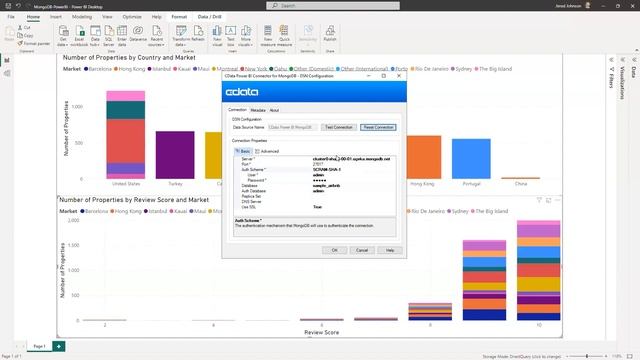Click the Reset Connection button
Screen dimensions: 640x360
pos(378,127)
